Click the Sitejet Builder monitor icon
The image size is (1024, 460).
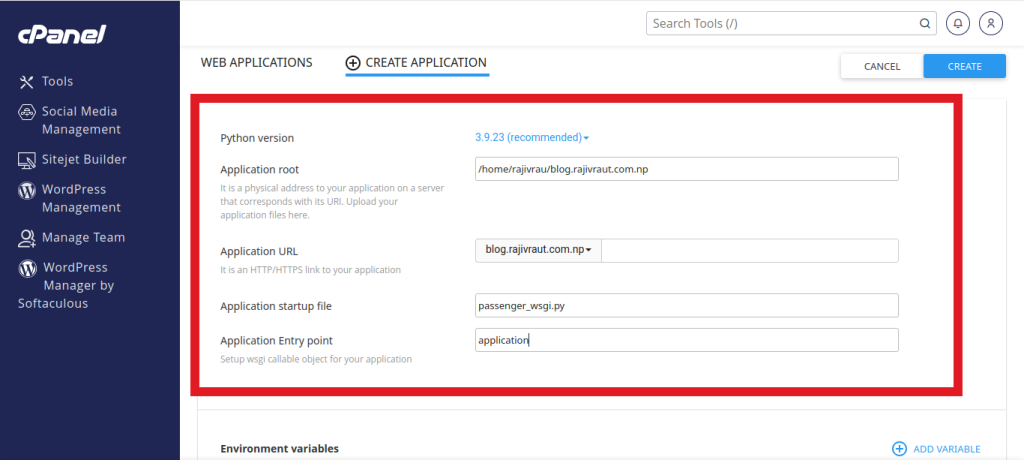(x=27, y=159)
